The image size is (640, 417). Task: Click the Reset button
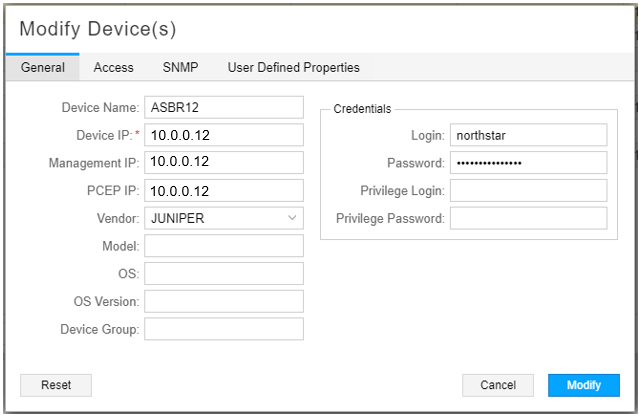pos(56,385)
